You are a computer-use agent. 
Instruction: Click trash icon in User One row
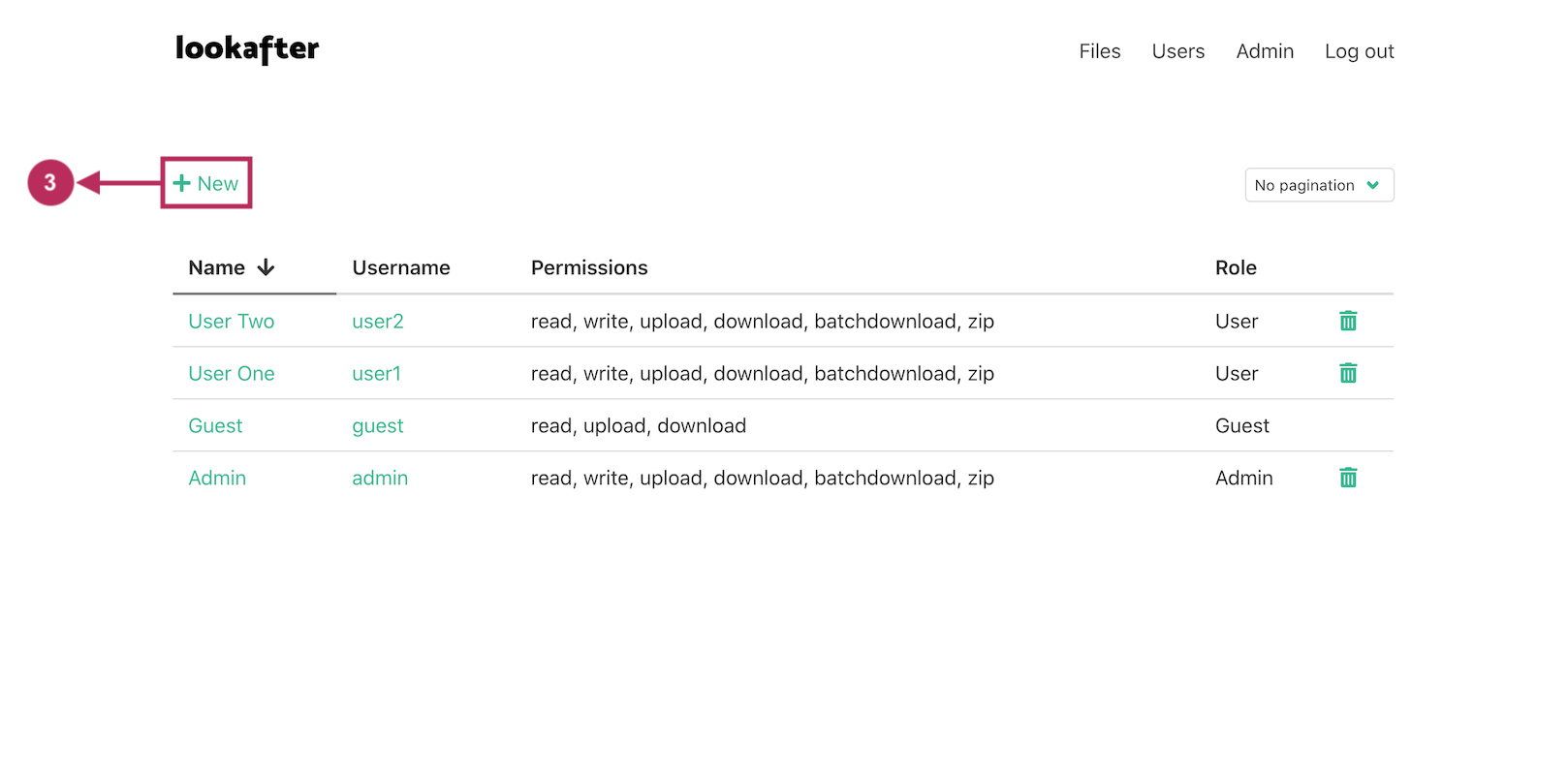click(1347, 373)
